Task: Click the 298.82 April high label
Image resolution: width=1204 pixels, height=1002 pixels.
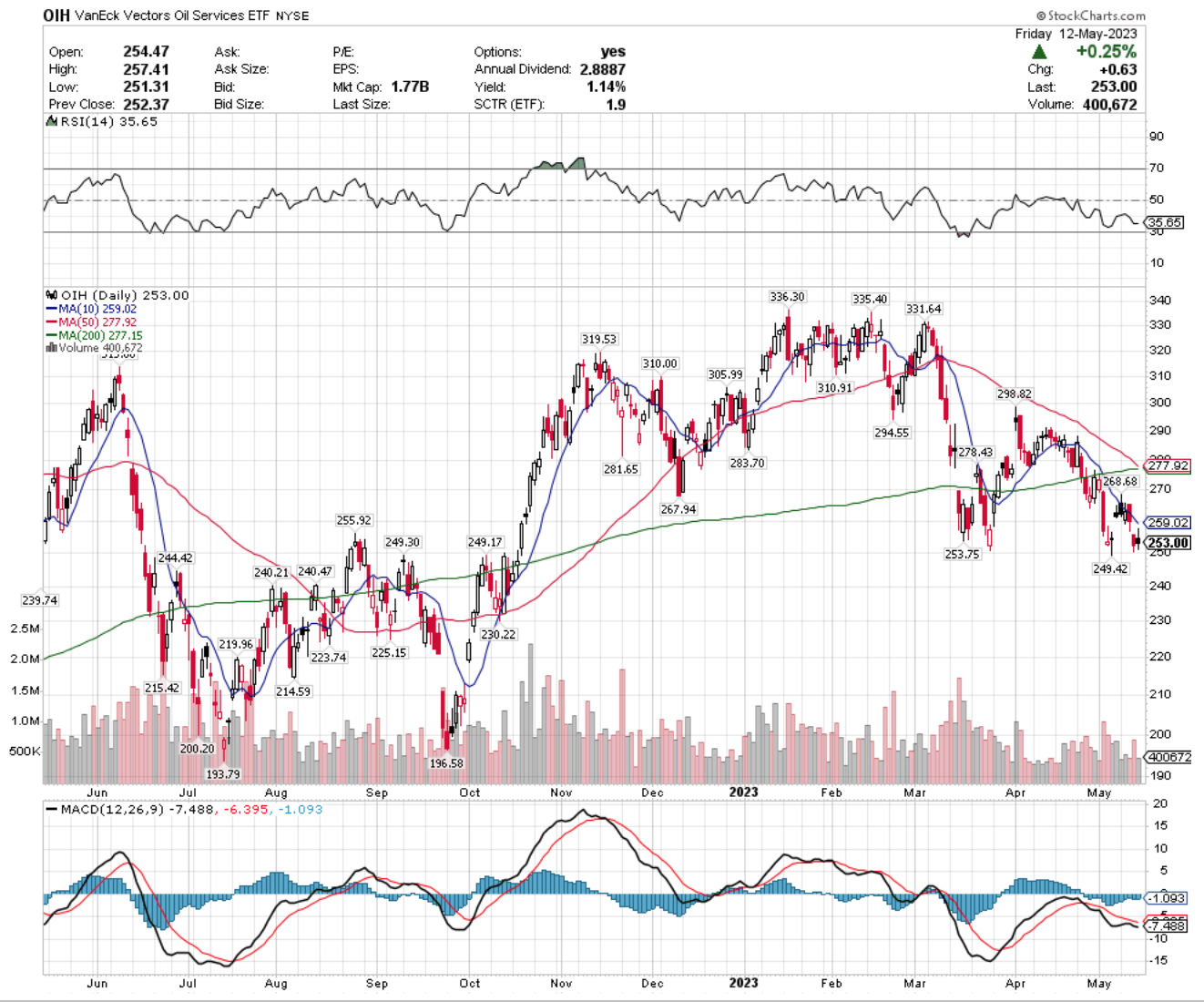Action: coord(1014,394)
